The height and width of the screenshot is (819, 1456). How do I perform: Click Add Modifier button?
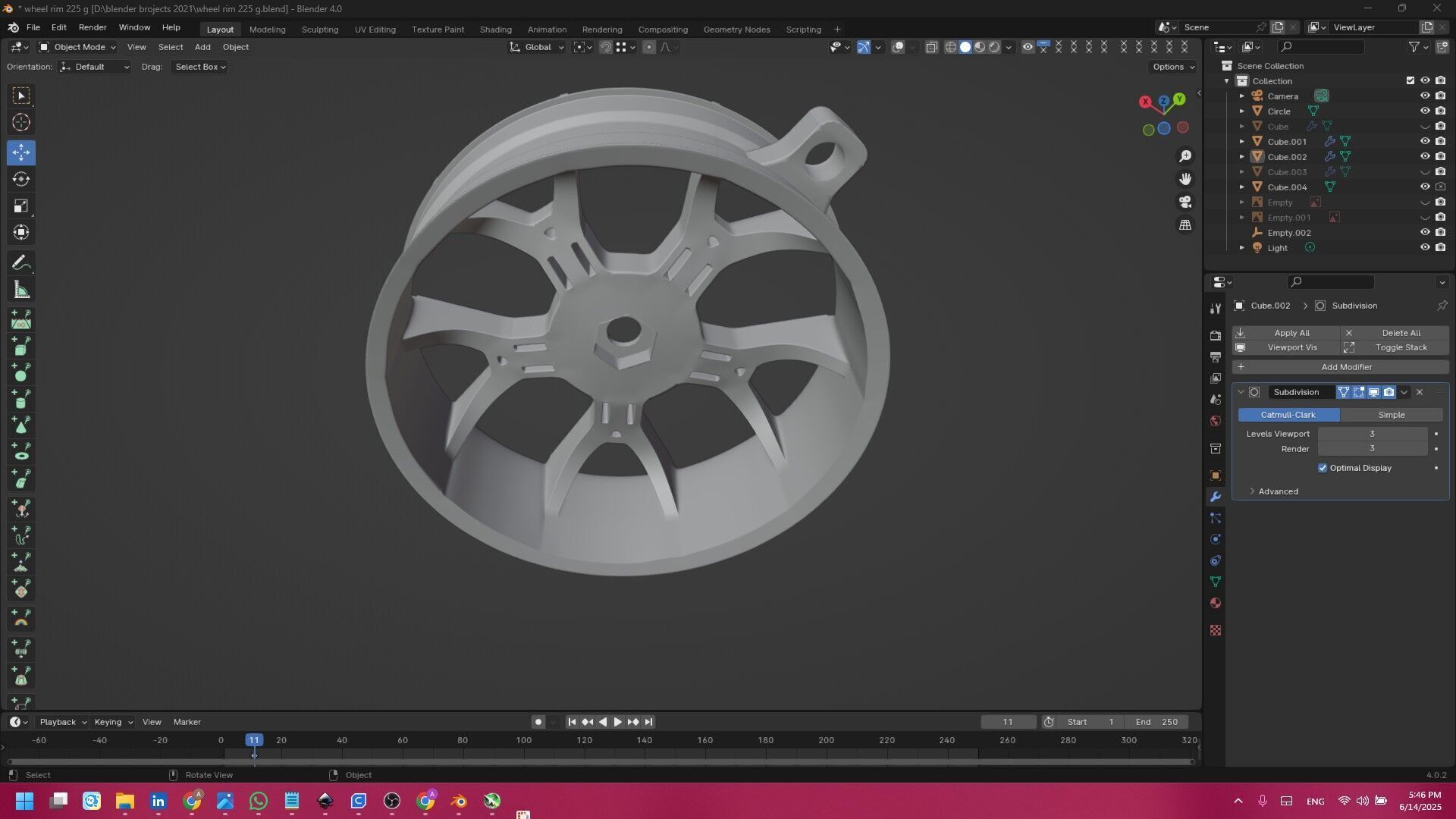[x=1341, y=367]
